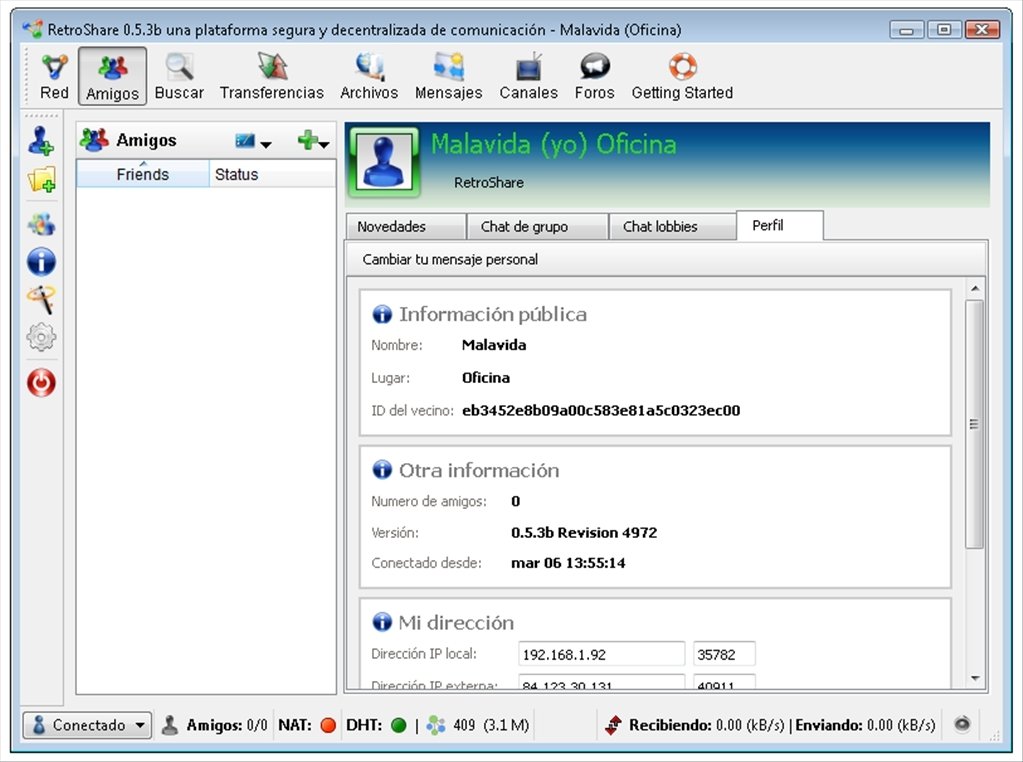Sort by the Status column header

272,174
